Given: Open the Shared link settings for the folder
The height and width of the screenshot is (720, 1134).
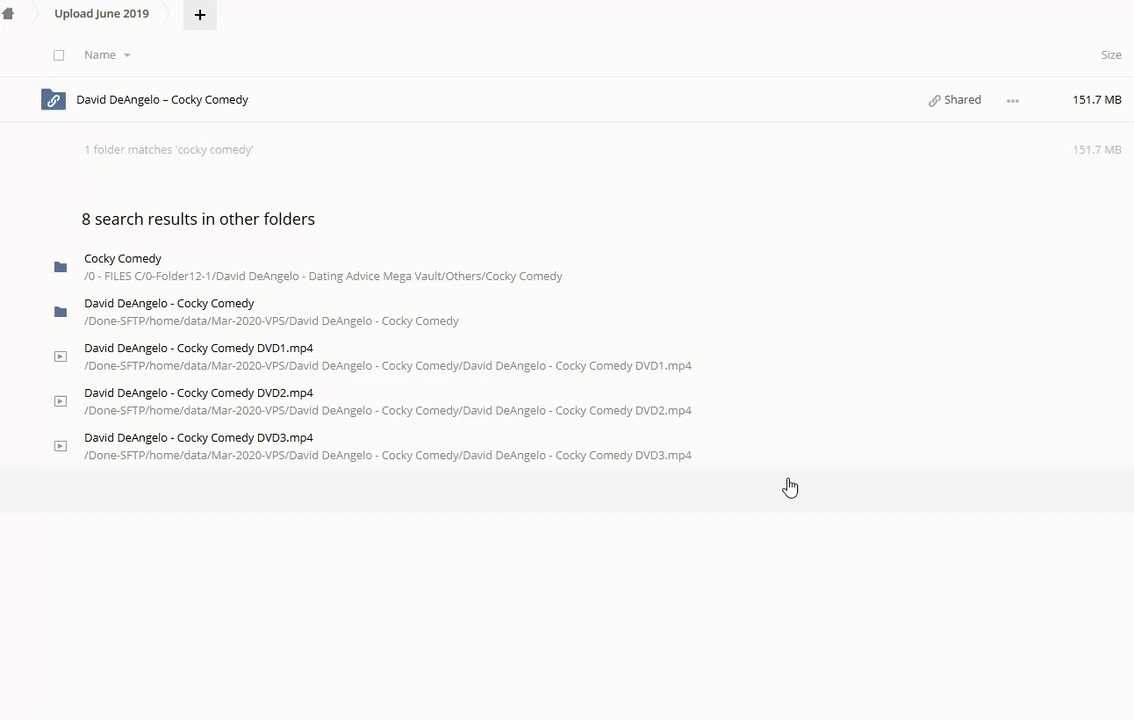Looking at the screenshot, I should tap(955, 100).
